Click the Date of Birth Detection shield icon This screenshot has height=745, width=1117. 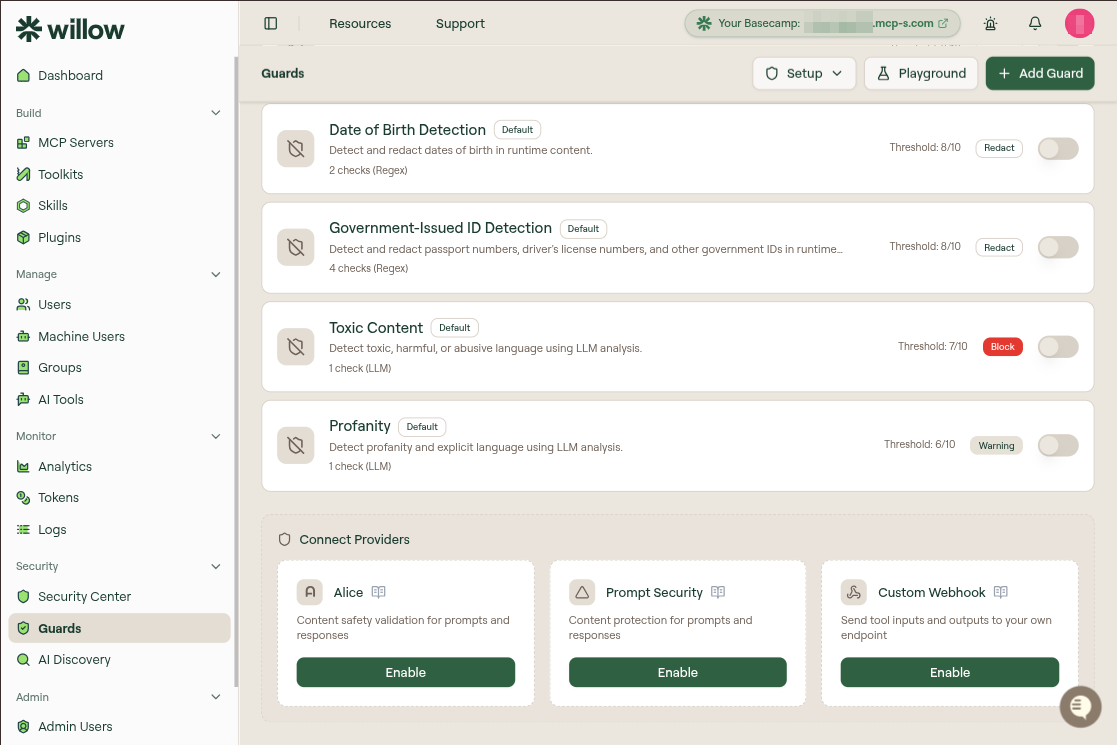296,148
